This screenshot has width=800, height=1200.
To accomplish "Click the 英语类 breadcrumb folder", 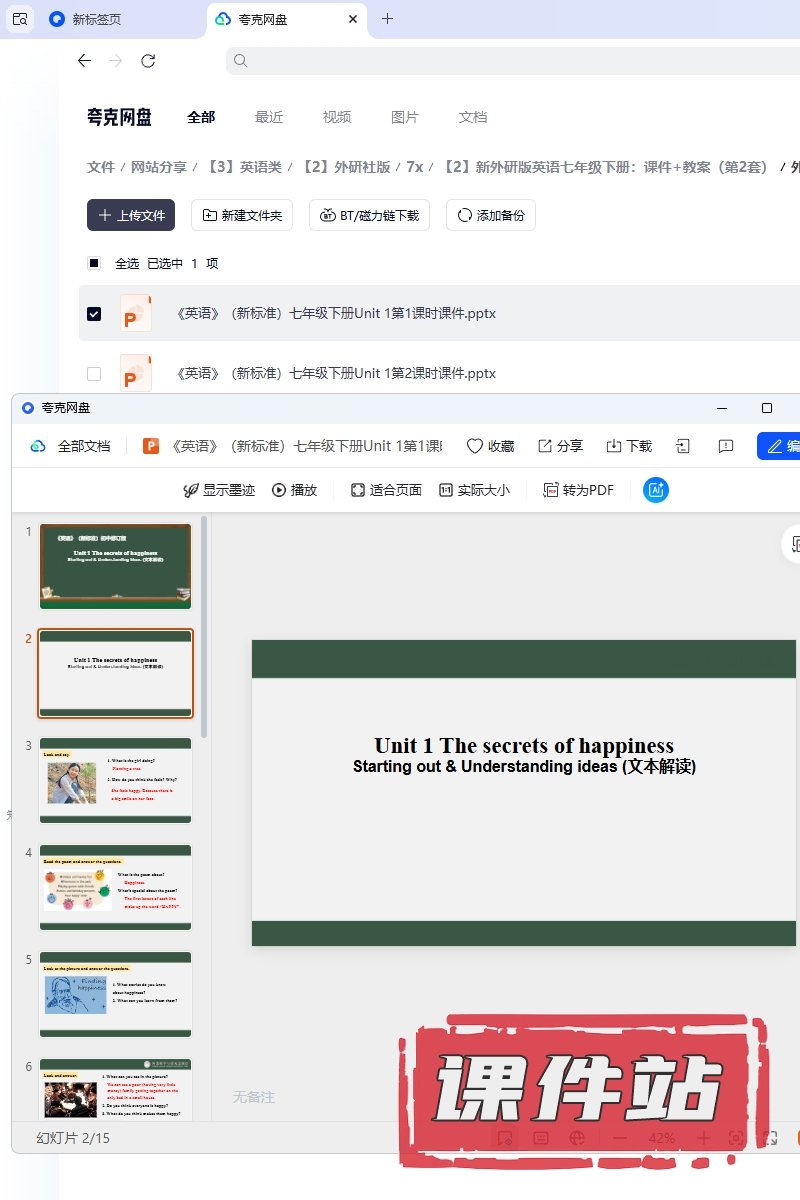I will [244, 167].
